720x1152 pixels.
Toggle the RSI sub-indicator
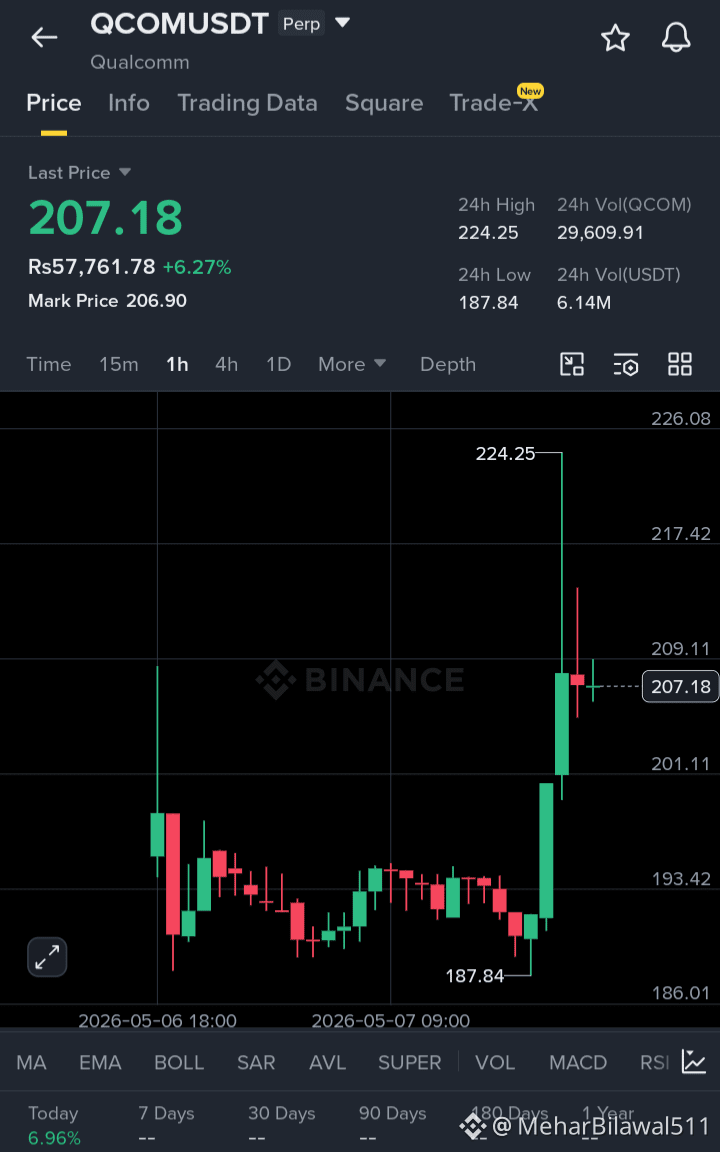pos(654,1062)
